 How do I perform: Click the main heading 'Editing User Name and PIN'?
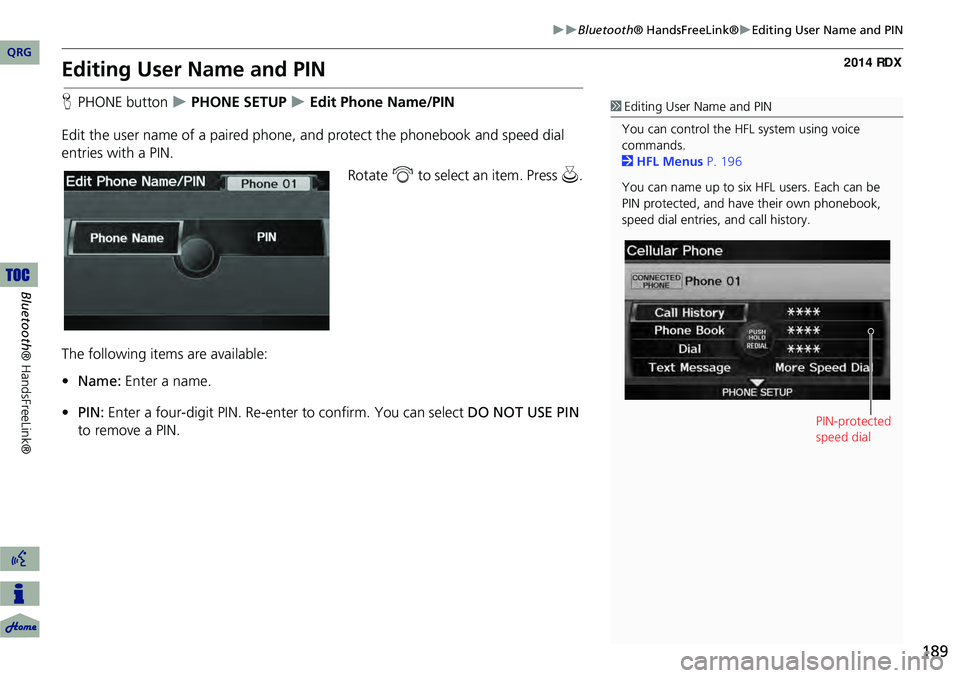pos(193,69)
